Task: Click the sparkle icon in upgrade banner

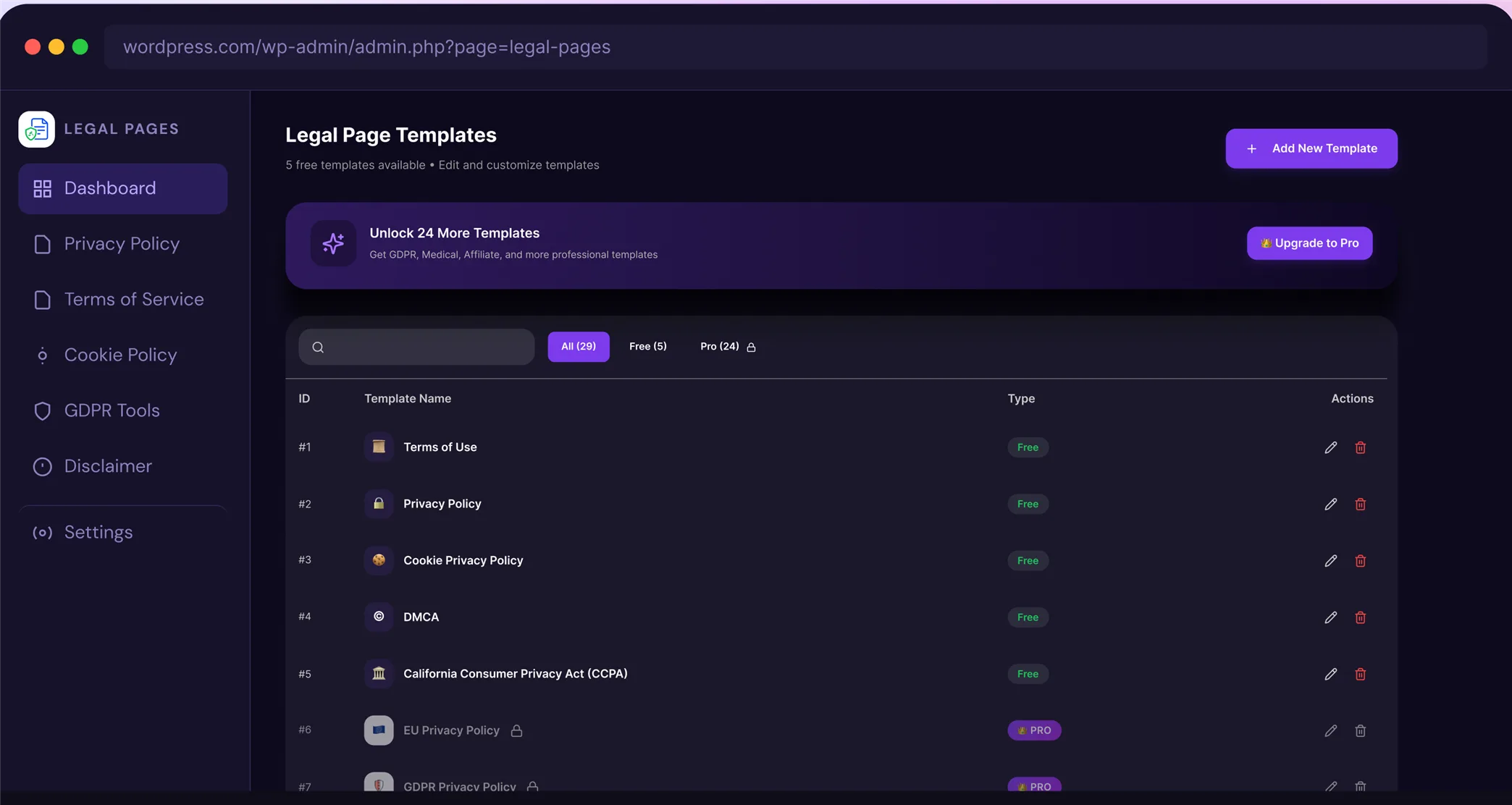Action: 333,243
